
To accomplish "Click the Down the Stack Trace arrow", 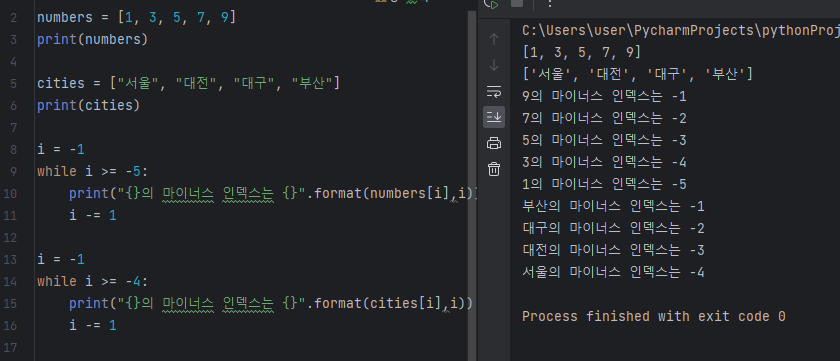I will click(494, 65).
